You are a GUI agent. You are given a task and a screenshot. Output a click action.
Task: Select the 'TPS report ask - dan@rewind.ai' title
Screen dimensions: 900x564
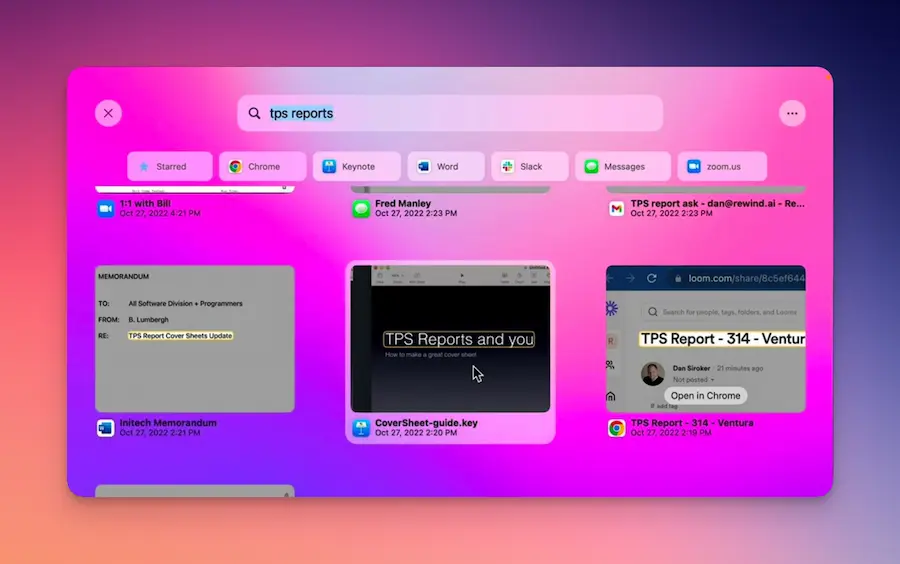click(717, 203)
